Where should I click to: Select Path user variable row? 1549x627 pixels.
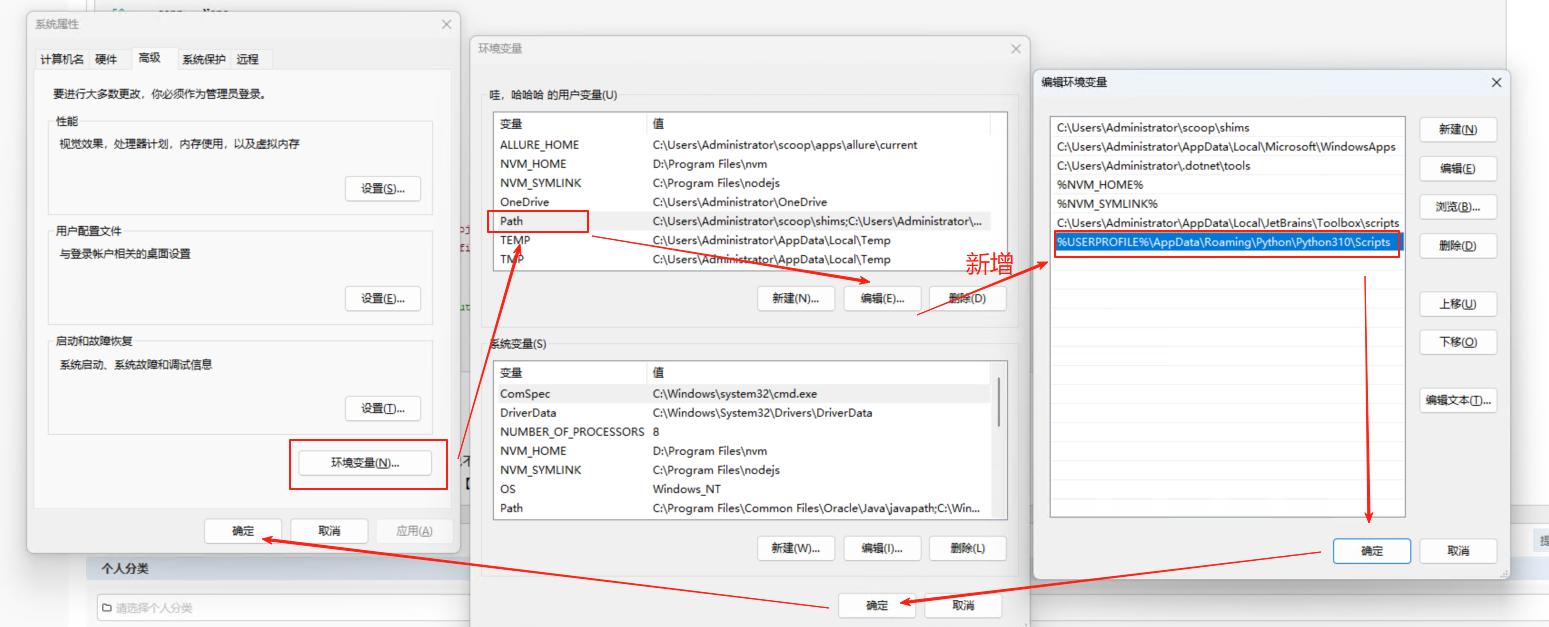[742, 221]
